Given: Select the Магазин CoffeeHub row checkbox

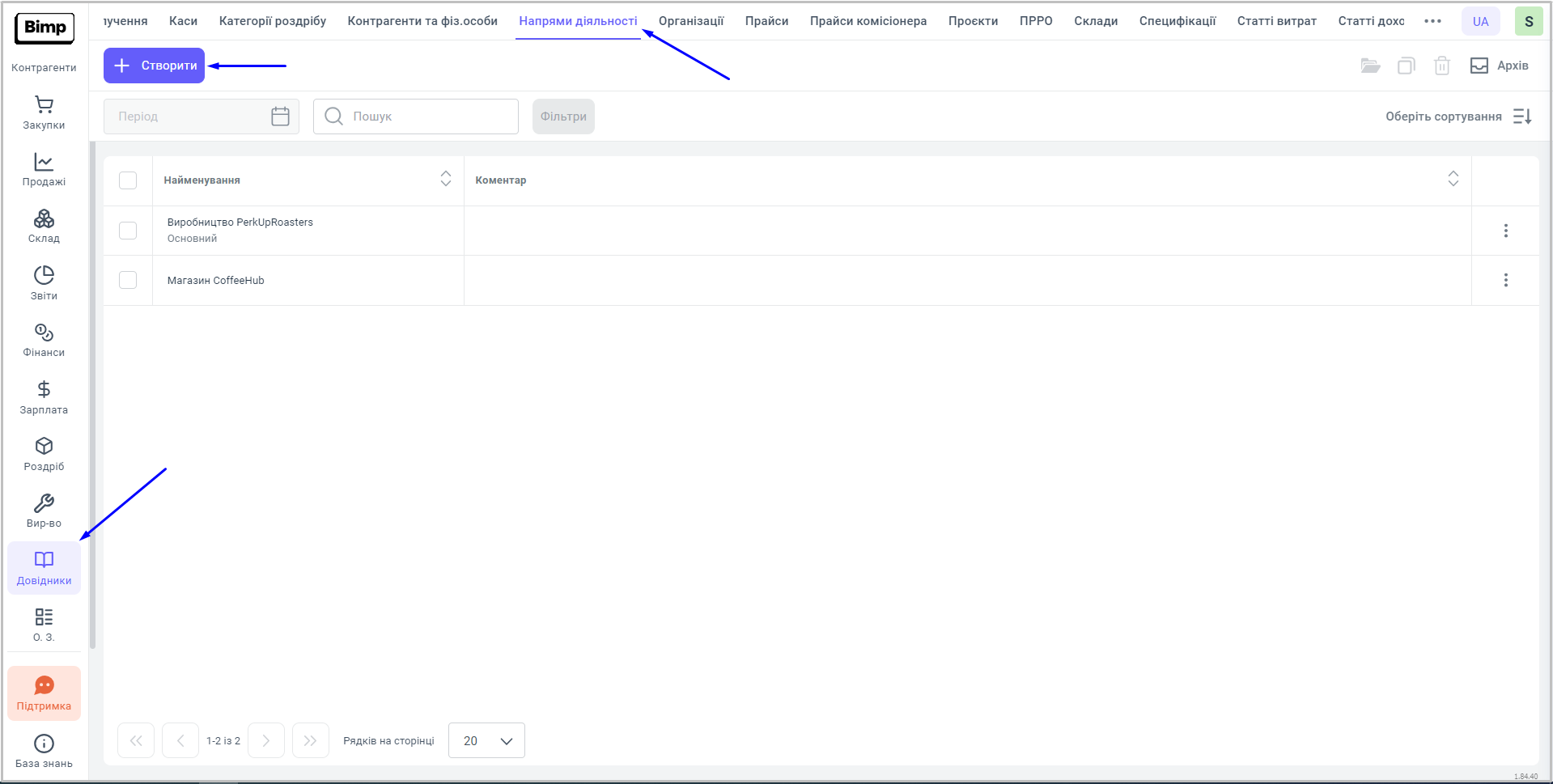Looking at the screenshot, I should [128, 280].
